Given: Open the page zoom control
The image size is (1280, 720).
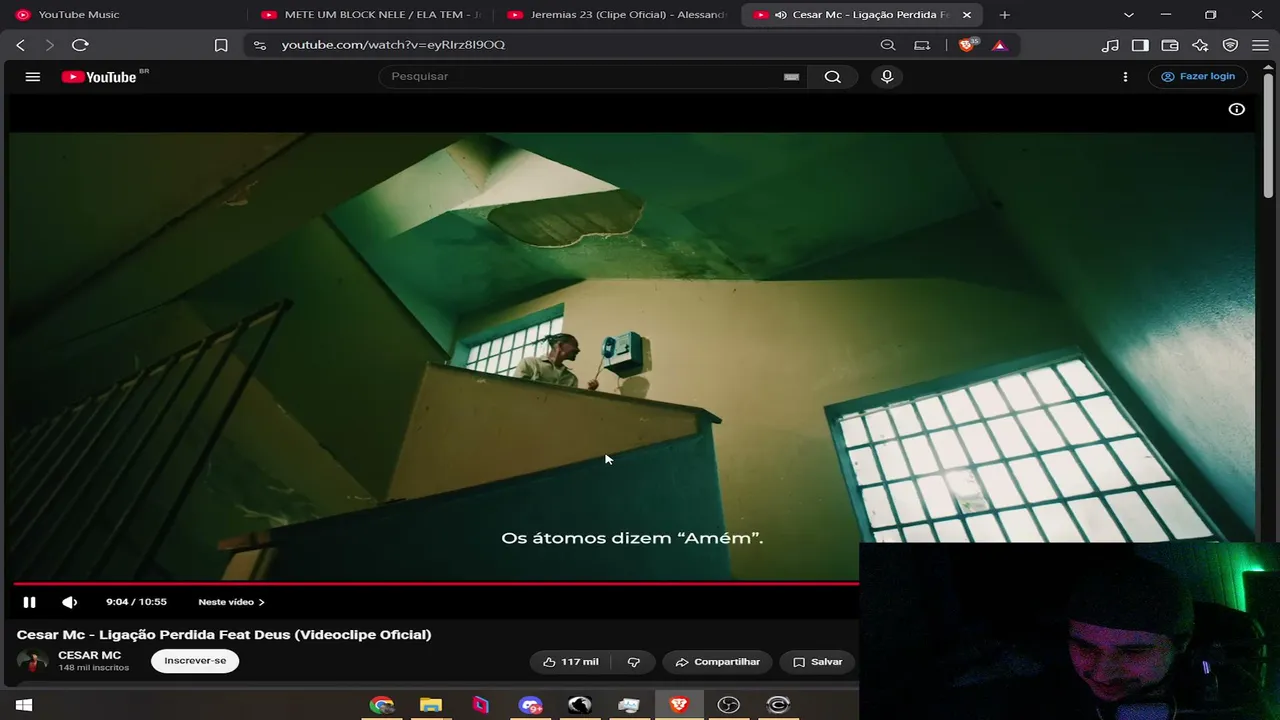Looking at the screenshot, I should (x=888, y=45).
